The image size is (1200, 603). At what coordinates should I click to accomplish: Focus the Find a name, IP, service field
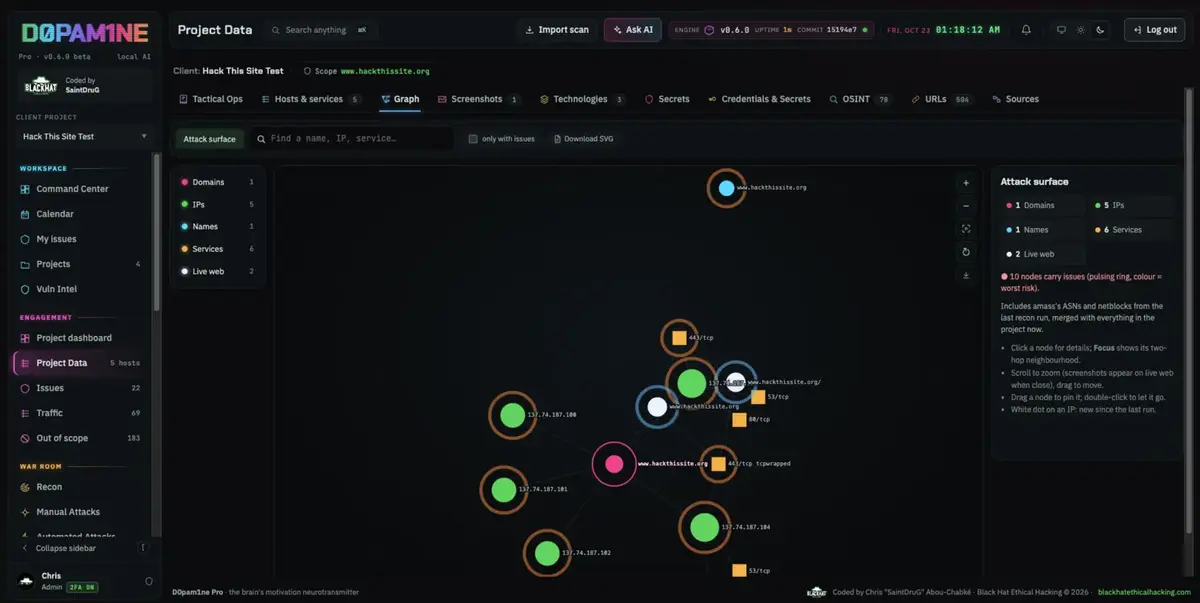tap(351, 139)
